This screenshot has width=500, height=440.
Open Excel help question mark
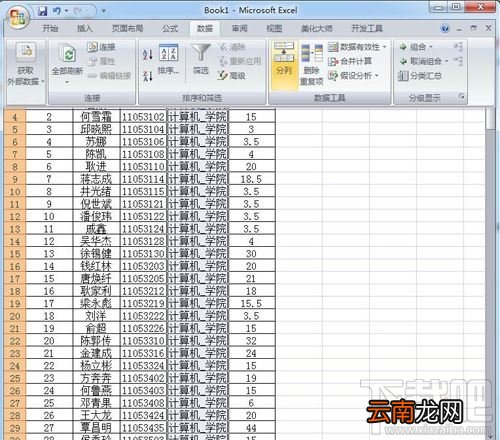click(445, 29)
